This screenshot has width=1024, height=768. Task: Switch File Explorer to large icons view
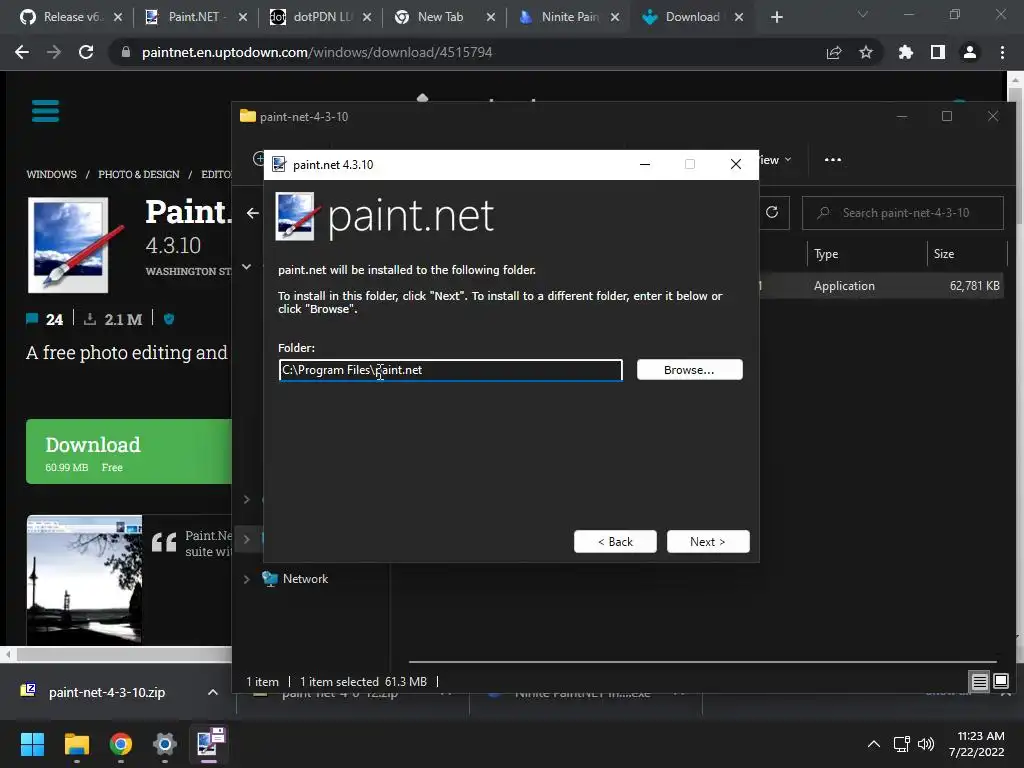(1001, 682)
